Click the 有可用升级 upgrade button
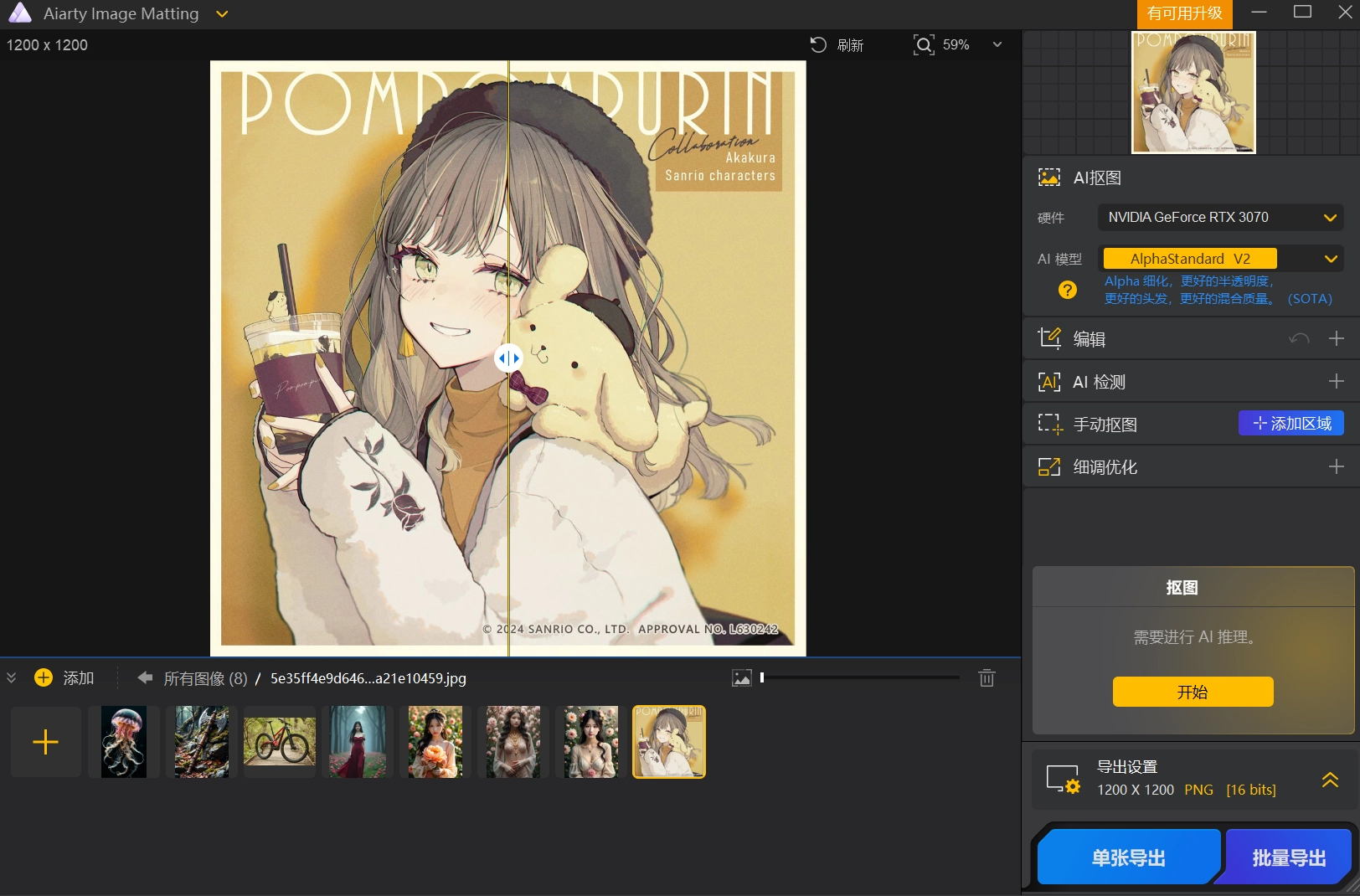 (x=1184, y=13)
